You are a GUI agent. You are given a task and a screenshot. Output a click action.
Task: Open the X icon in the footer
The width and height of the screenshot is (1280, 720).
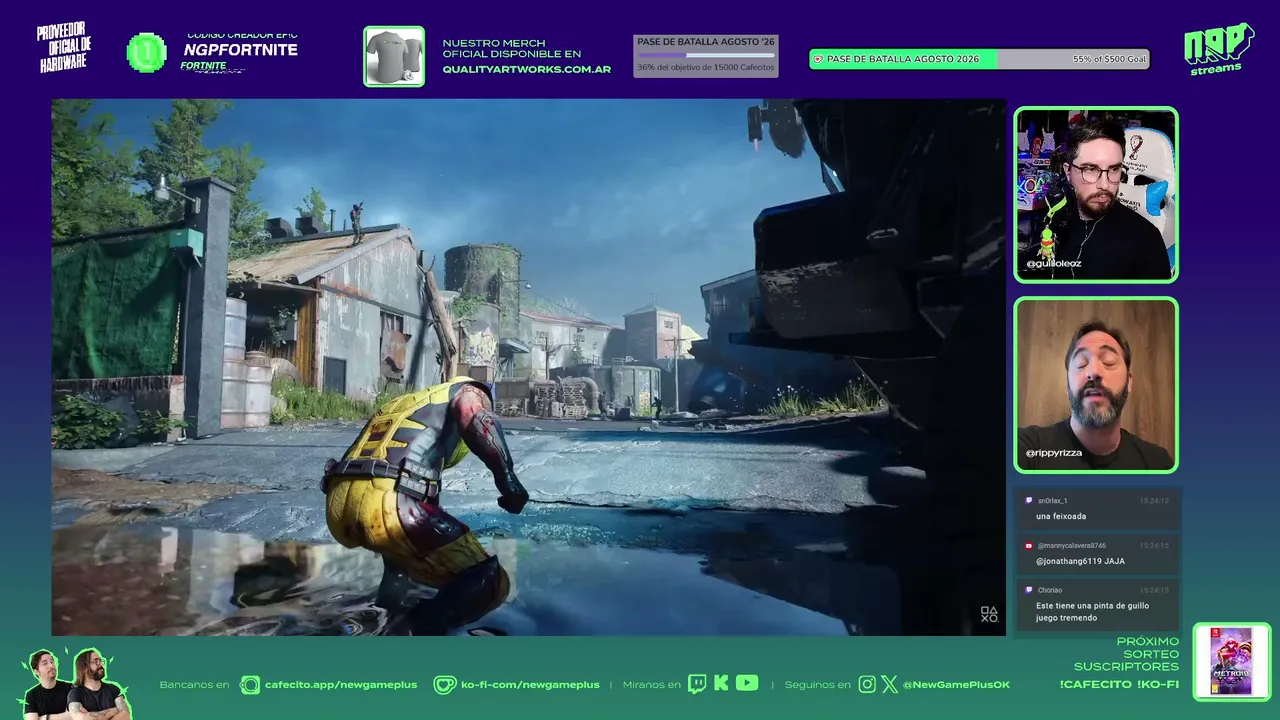(889, 684)
